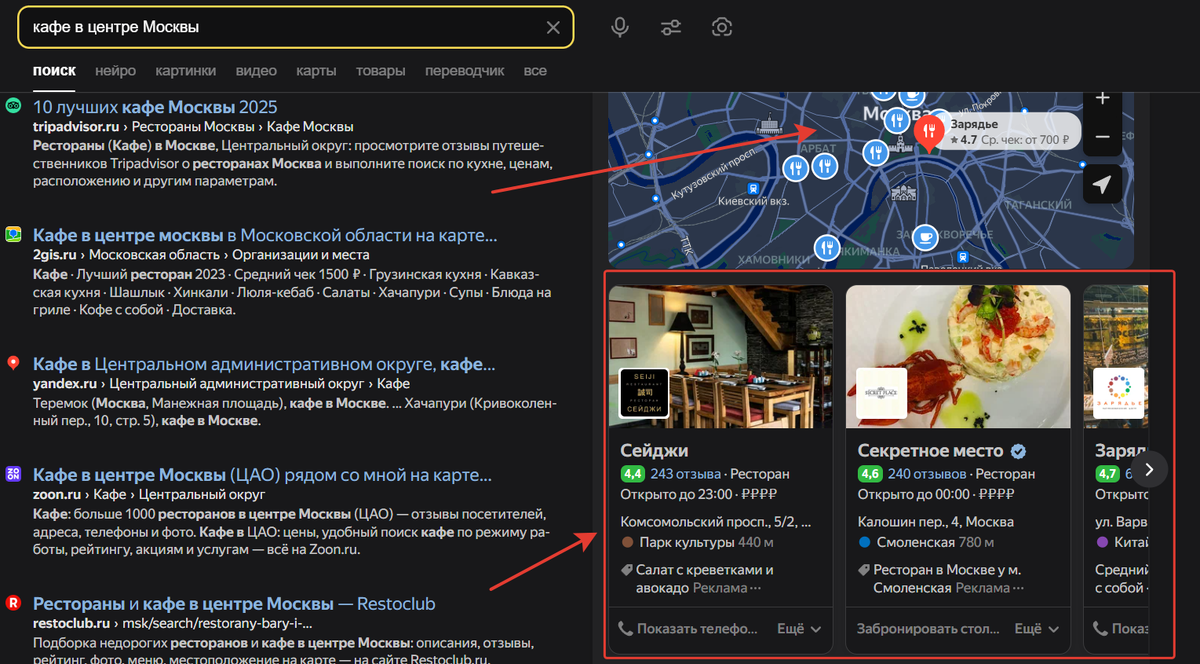Open the «Сейджи» card title

pyautogui.click(x=654, y=450)
